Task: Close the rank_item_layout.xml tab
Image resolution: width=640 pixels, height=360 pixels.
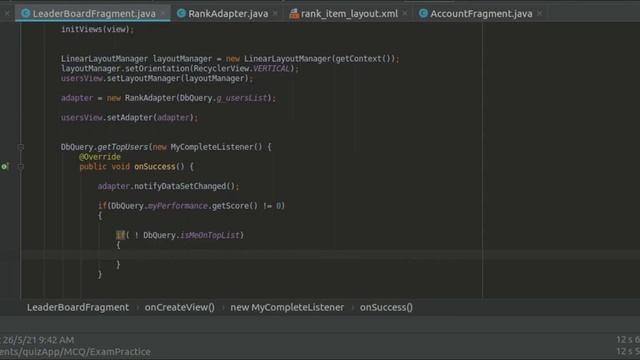Action: tap(405, 13)
